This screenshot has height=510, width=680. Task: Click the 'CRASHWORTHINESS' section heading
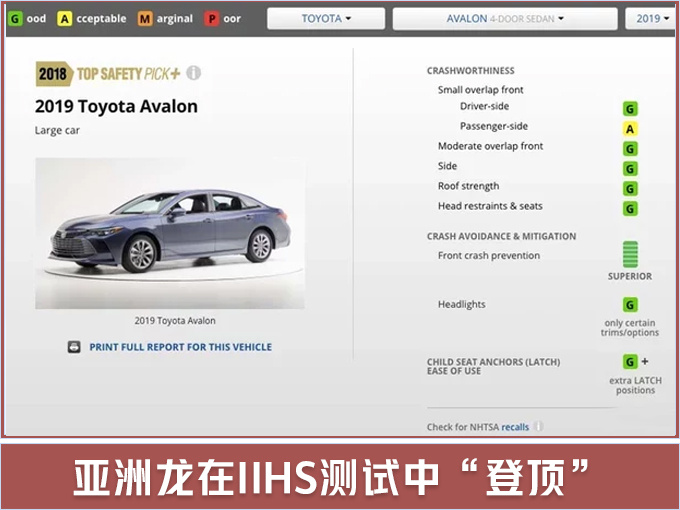pos(471,71)
